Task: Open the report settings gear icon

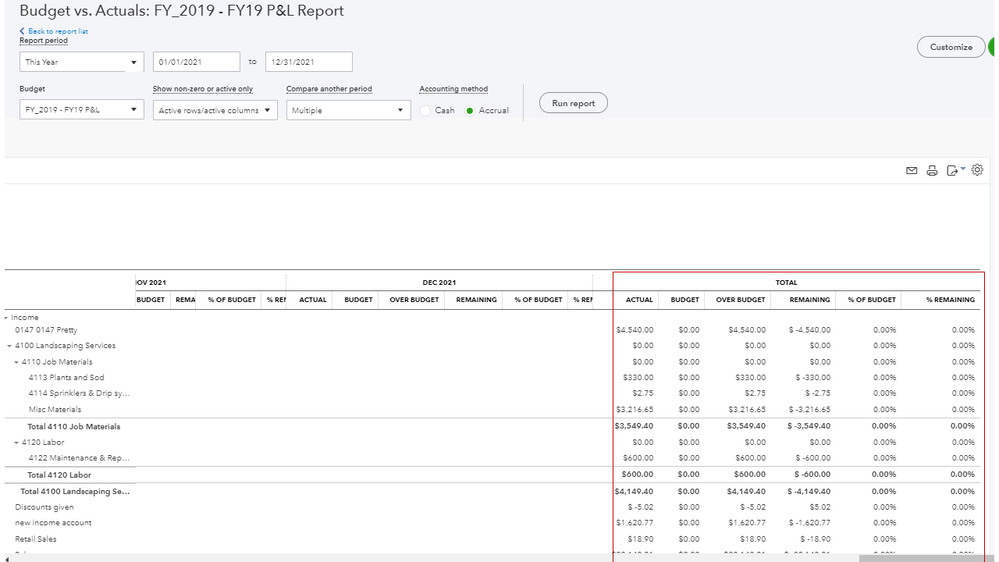Action: [977, 170]
